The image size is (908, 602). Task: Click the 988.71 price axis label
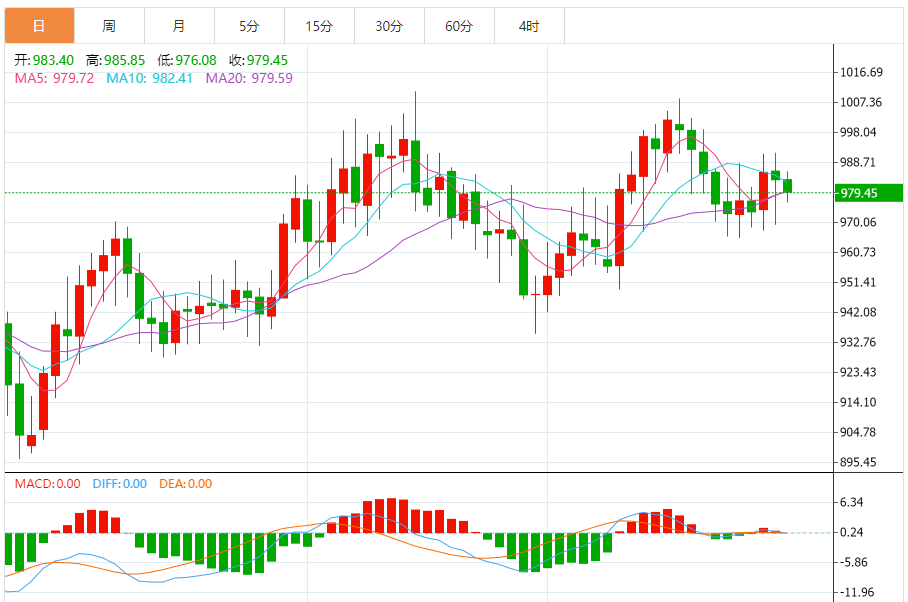[859, 163]
